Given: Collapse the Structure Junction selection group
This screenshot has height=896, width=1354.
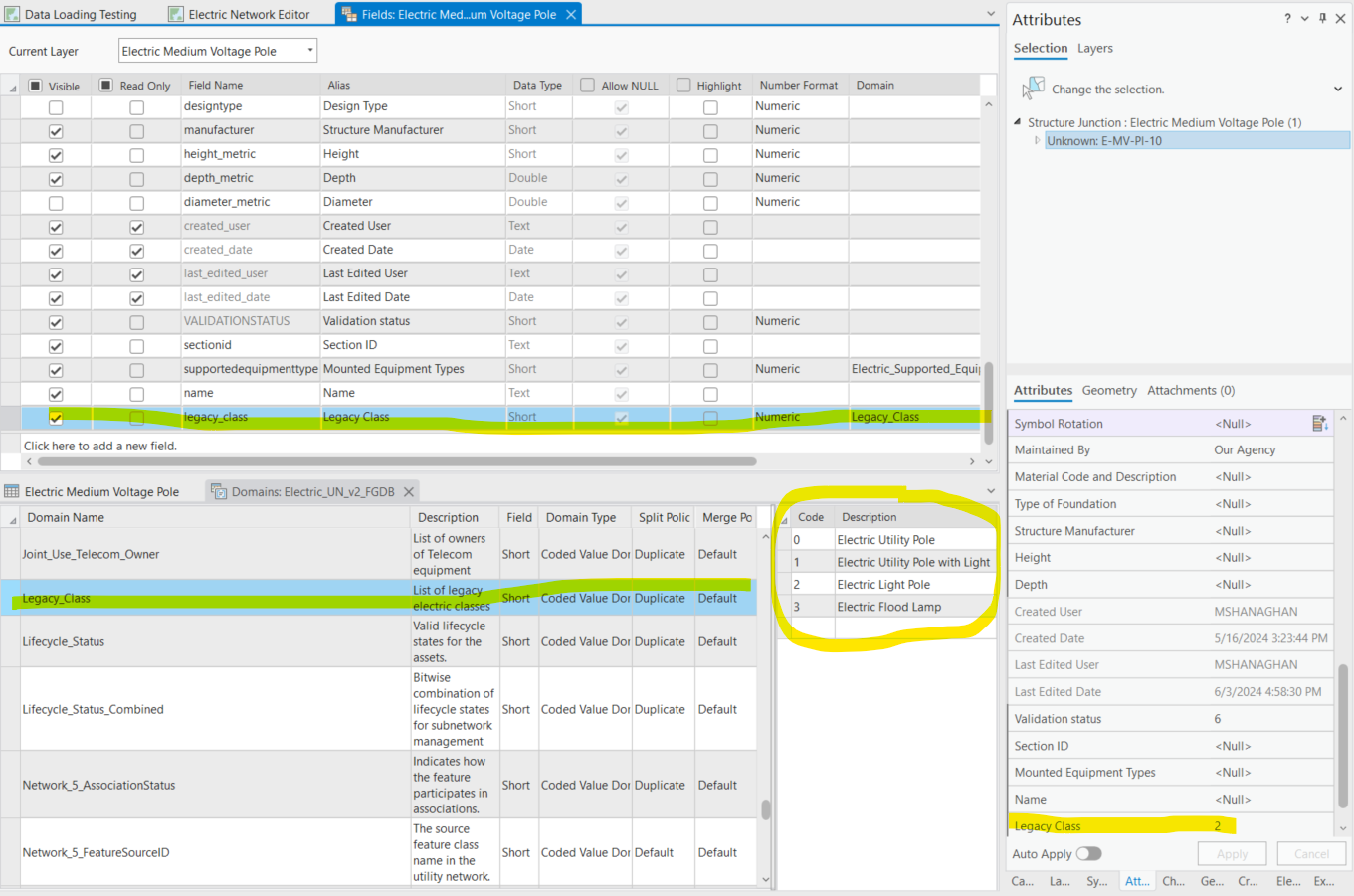Looking at the screenshot, I should click(x=1019, y=122).
